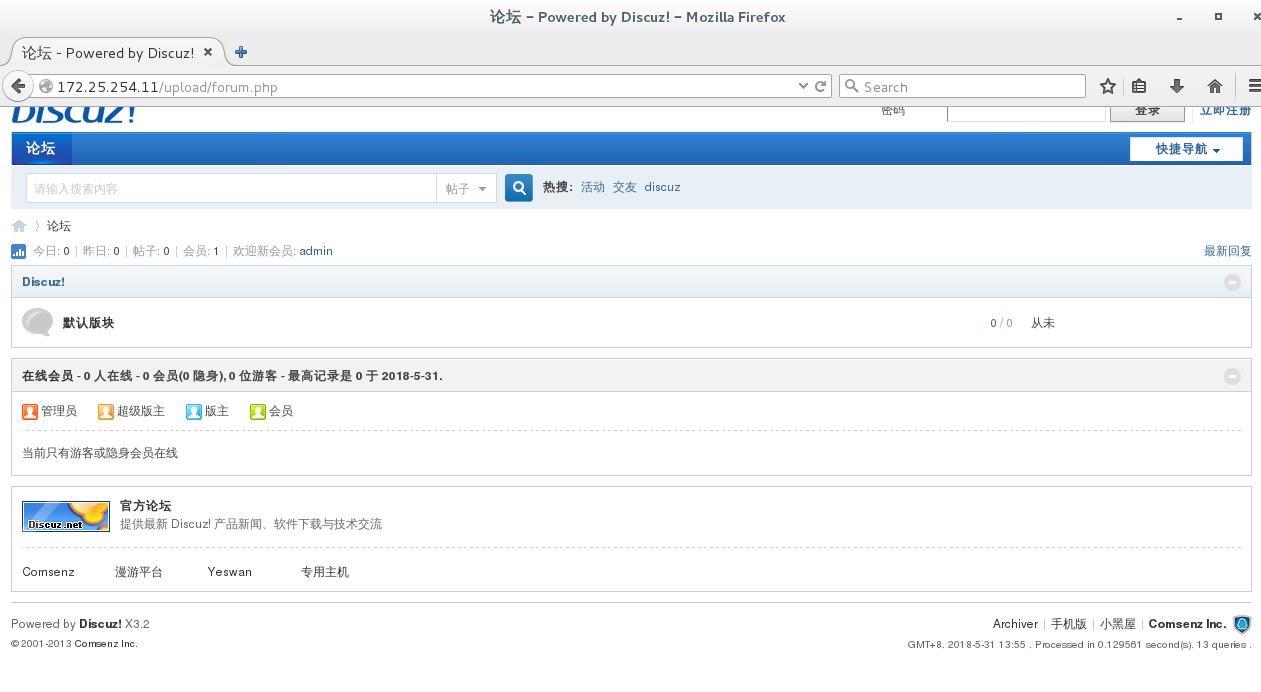Open the Archiver footer link
The image size is (1261, 692).
pyautogui.click(x=1015, y=624)
